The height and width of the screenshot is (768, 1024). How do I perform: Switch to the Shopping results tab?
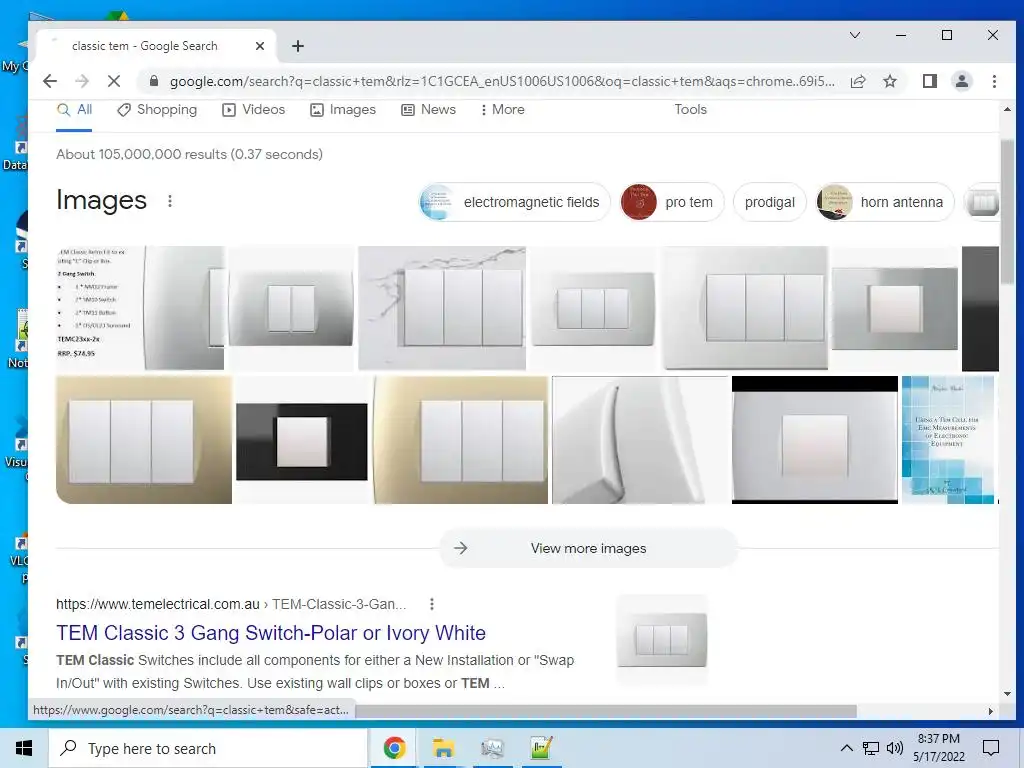(157, 110)
